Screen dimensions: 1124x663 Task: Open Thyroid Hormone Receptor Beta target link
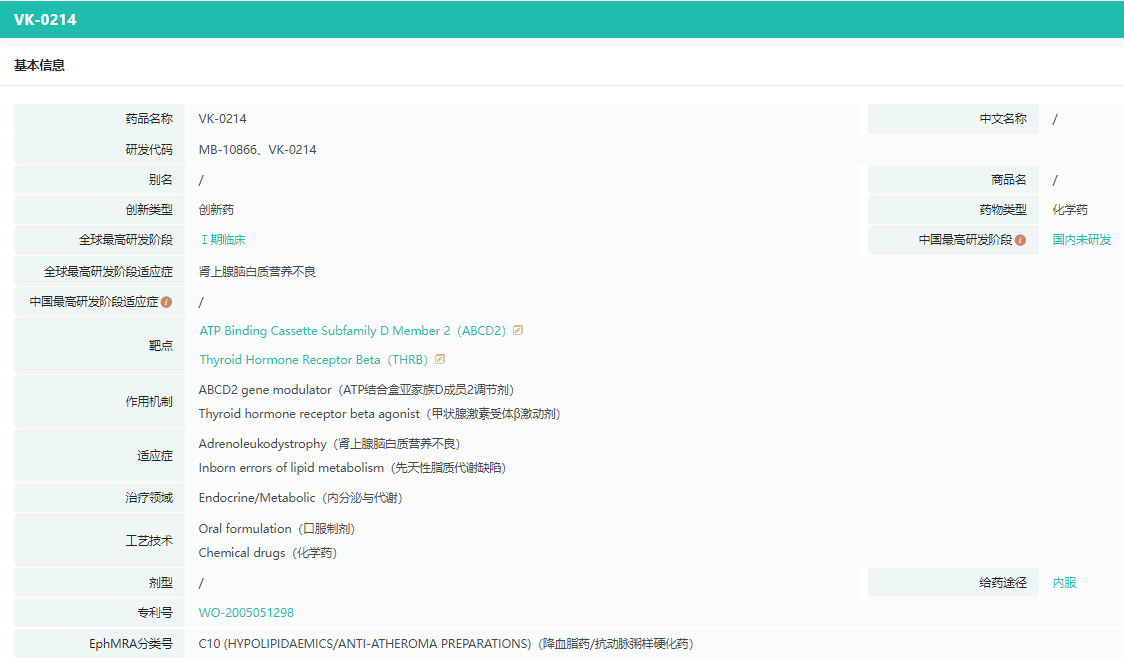coord(313,360)
